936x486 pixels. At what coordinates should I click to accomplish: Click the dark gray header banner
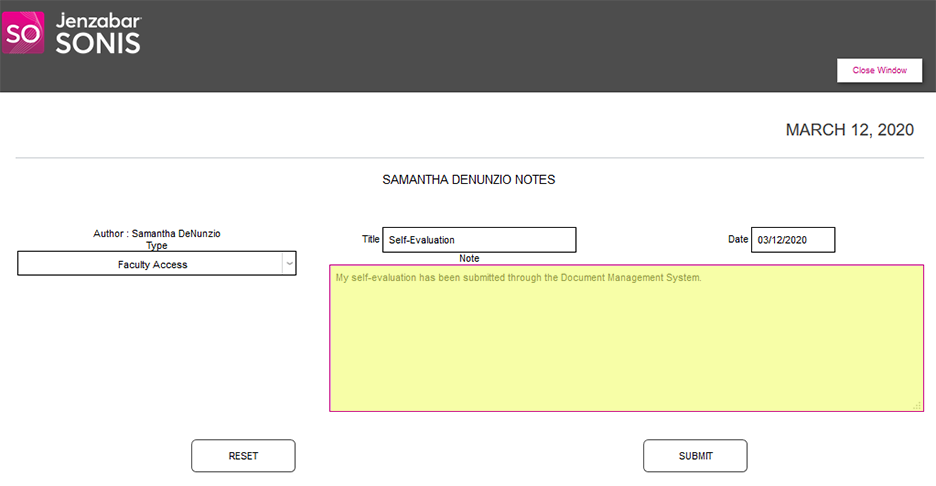pyautogui.click(x=500, y=45)
